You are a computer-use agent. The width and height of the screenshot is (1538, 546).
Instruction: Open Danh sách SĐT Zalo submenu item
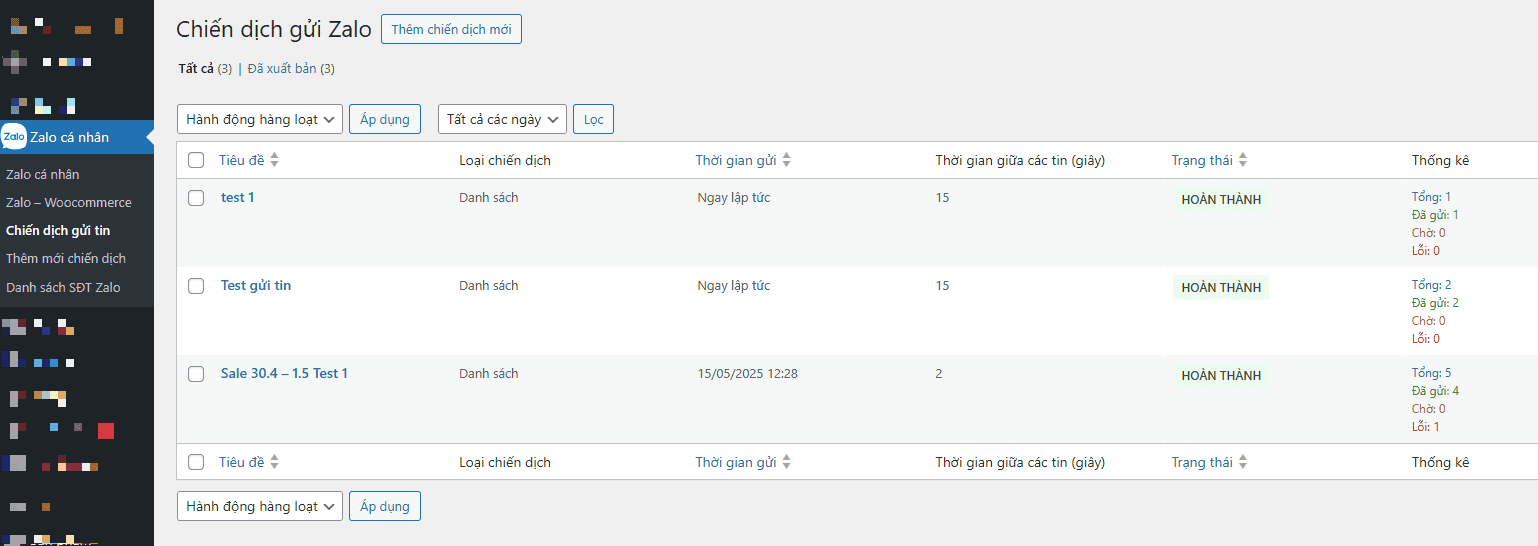pos(63,287)
